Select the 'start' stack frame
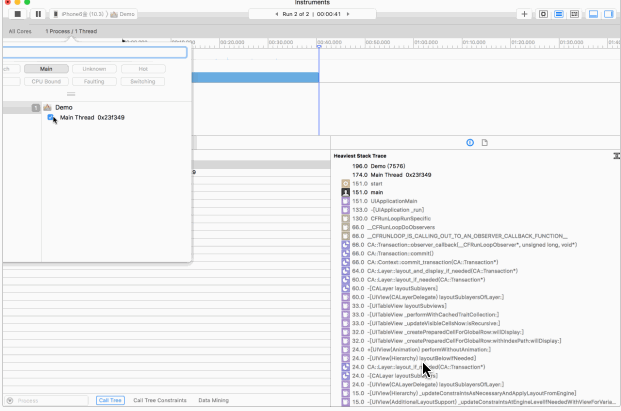The width and height of the screenshot is (621, 411). point(376,184)
